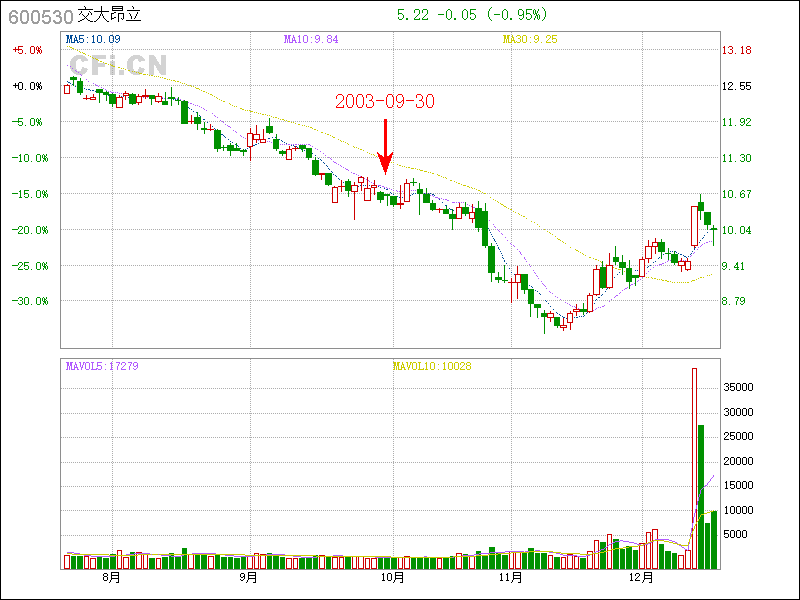Click the 10月 month axis label

point(393,577)
